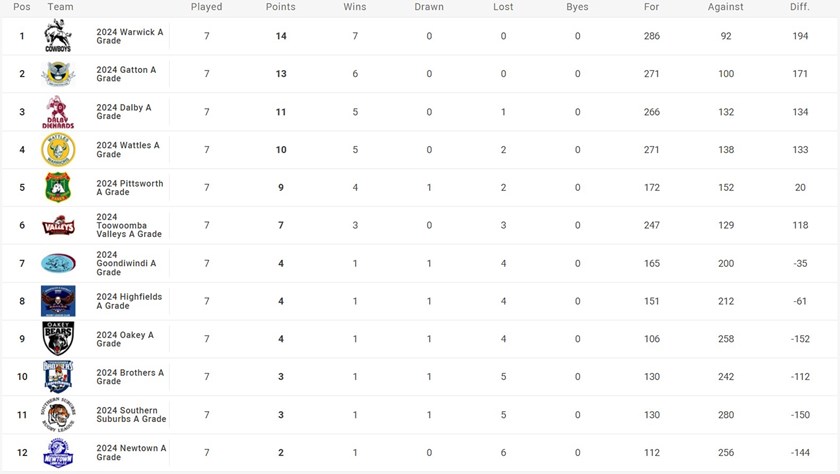This screenshot has height=474, width=840.
Task: Select the Southern Suburbs tiger logo
Action: click(57, 415)
